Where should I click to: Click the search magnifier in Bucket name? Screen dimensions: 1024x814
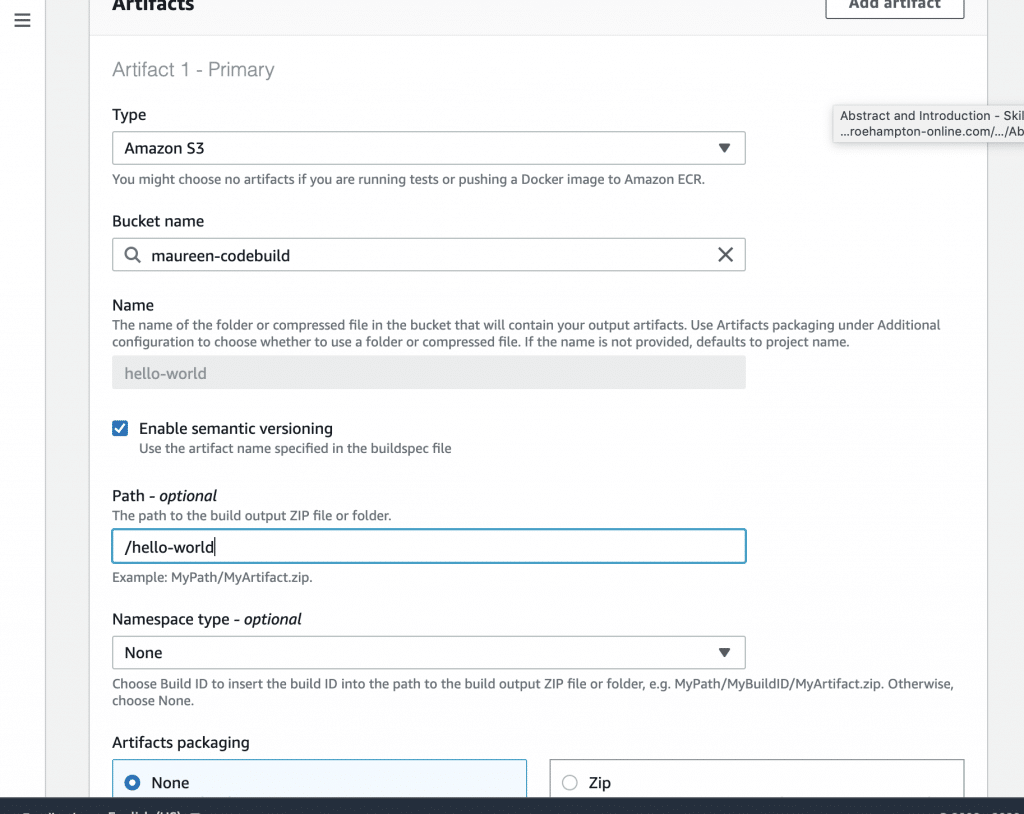click(x=132, y=255)
